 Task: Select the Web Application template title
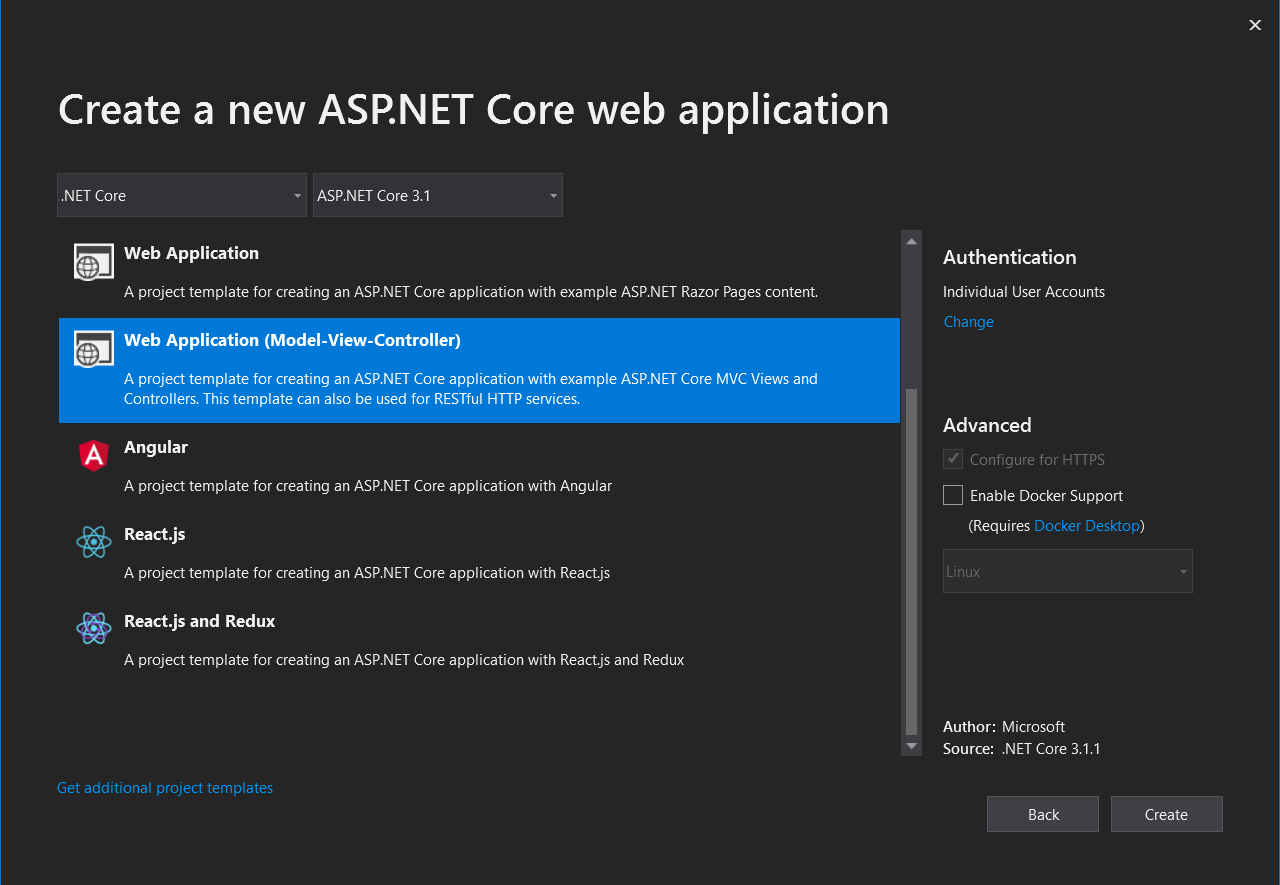click(x=191, y=253)
